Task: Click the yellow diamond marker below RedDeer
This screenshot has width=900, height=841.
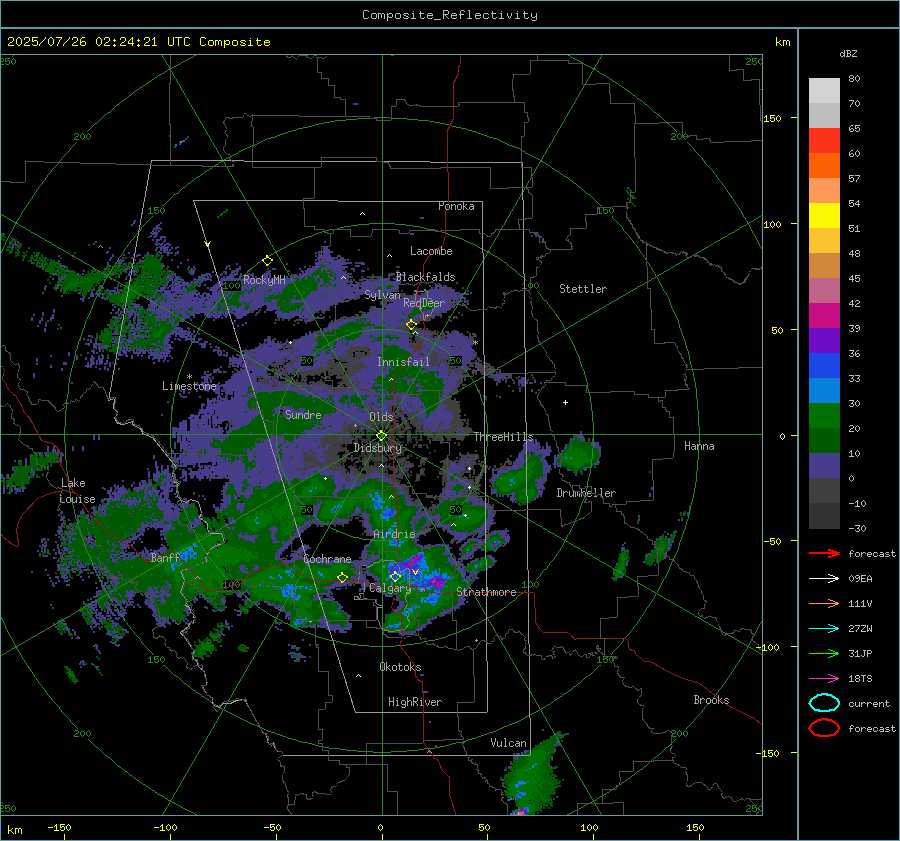Action: click(411, 325)
